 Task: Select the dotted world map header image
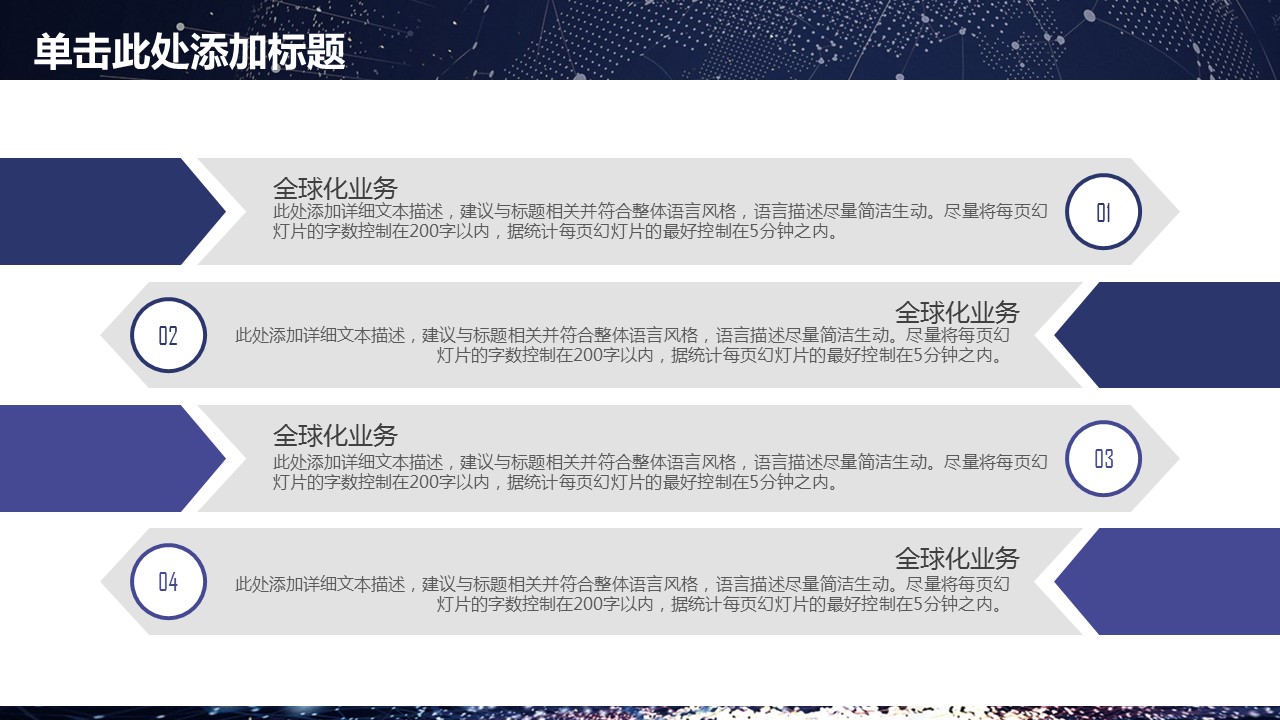tap(800, 40)
